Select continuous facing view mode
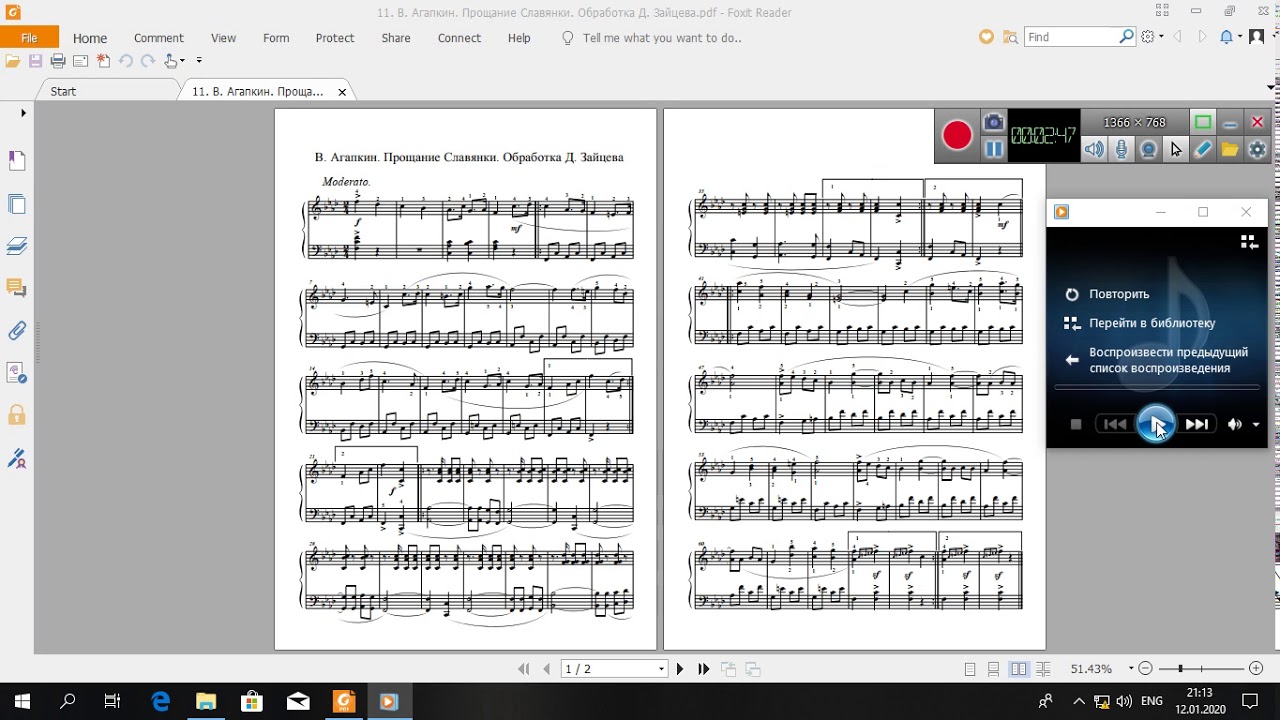Viewport: 1280px width, 720px height. (1043, 669)
